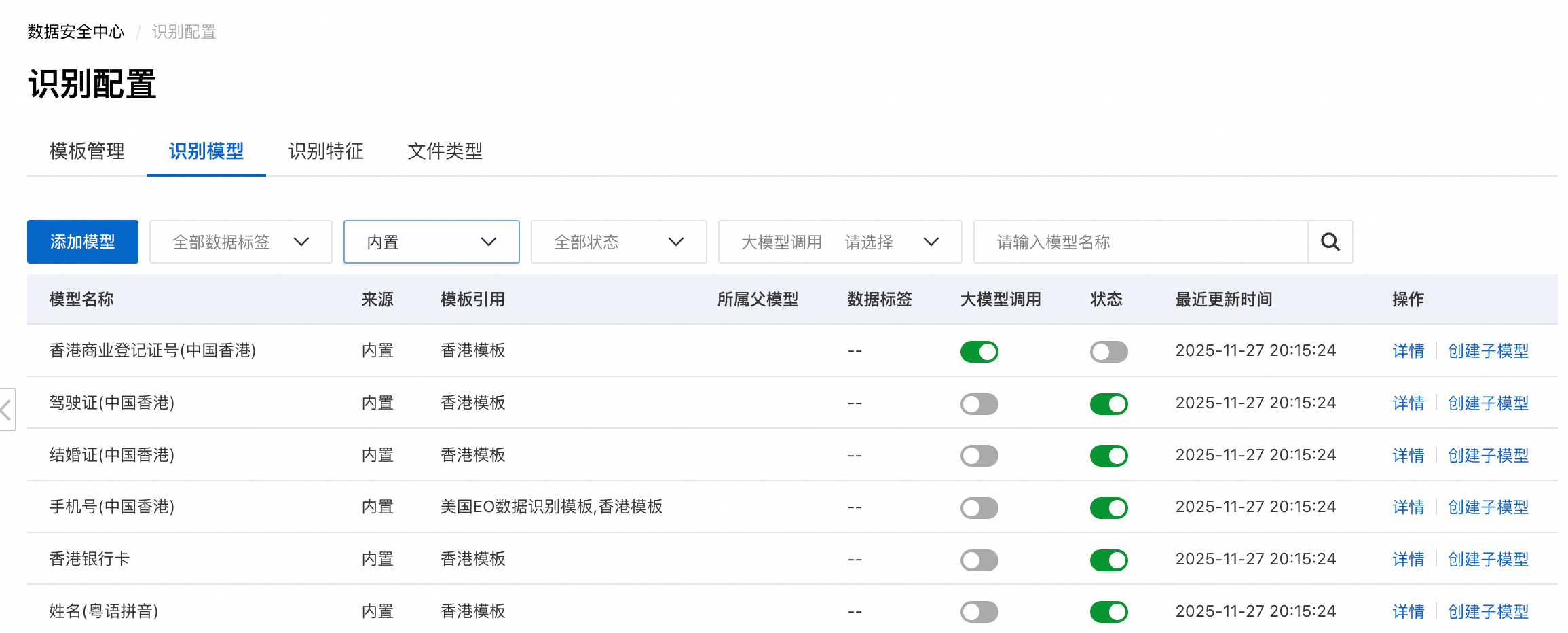
Task: Click the 添加模型 button
Action: click(x=83, y=242)
